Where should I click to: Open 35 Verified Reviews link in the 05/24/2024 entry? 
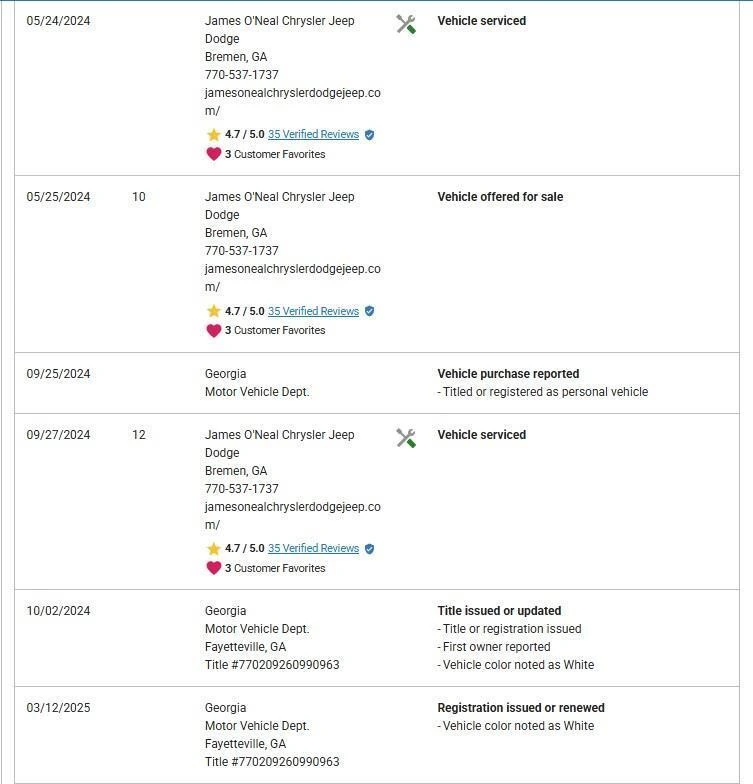click(313, 134)
